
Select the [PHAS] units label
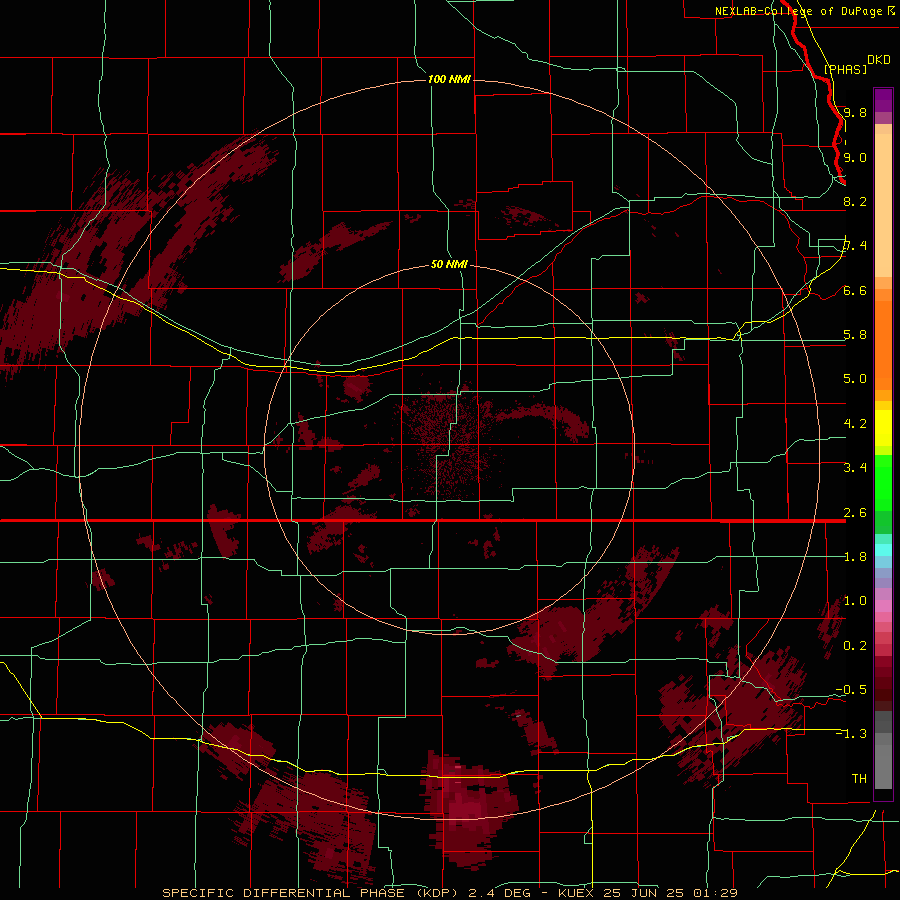coord(845,69)
